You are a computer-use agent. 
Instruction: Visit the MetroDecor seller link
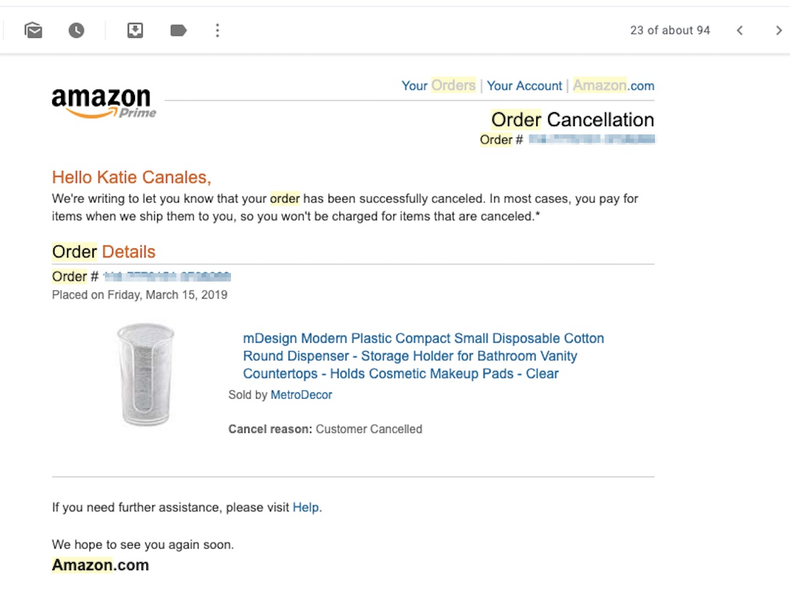(x=301, y=395)
